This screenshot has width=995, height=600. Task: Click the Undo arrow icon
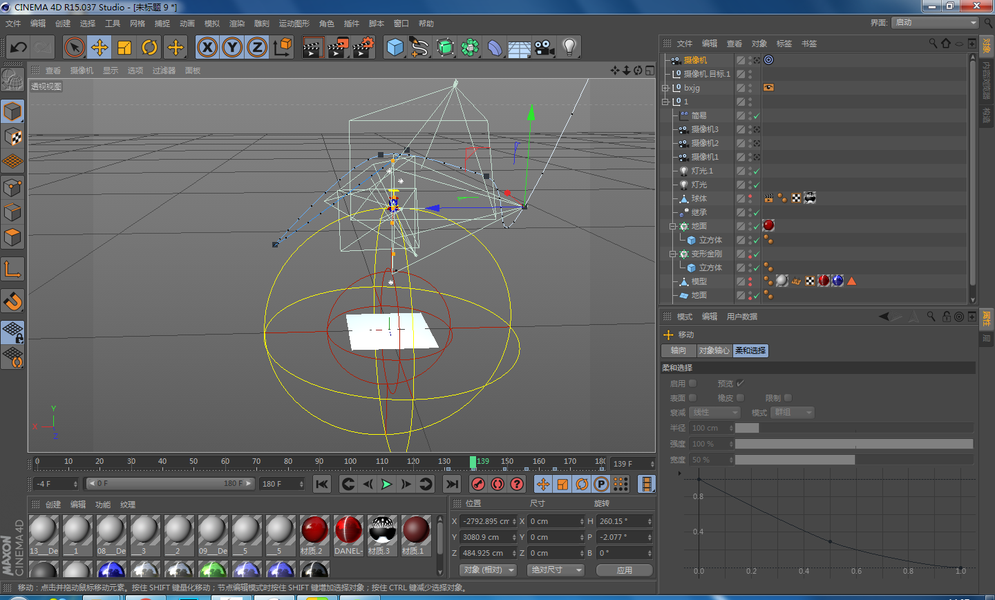coord(18,47)
